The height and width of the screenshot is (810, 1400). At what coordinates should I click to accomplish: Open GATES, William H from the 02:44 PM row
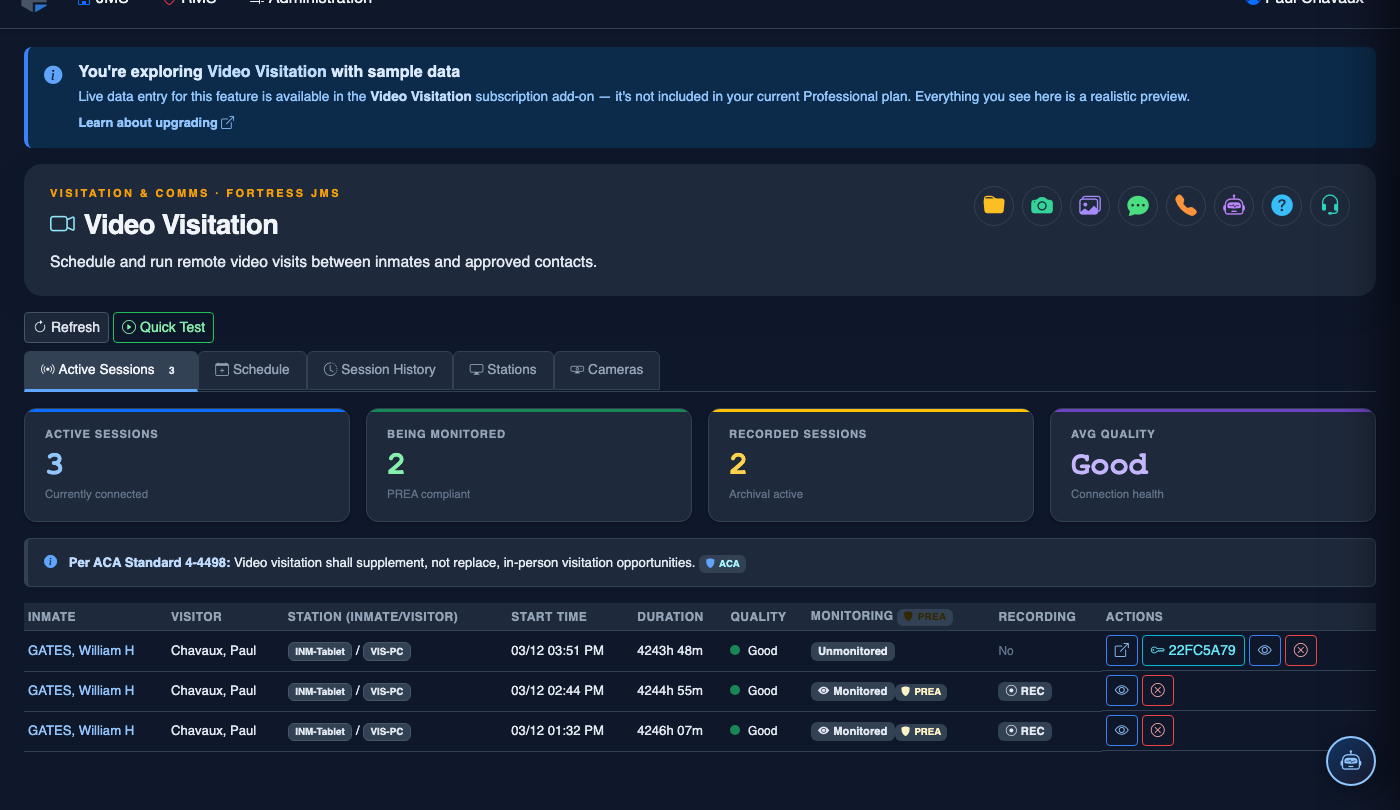(x=81, y=691)
